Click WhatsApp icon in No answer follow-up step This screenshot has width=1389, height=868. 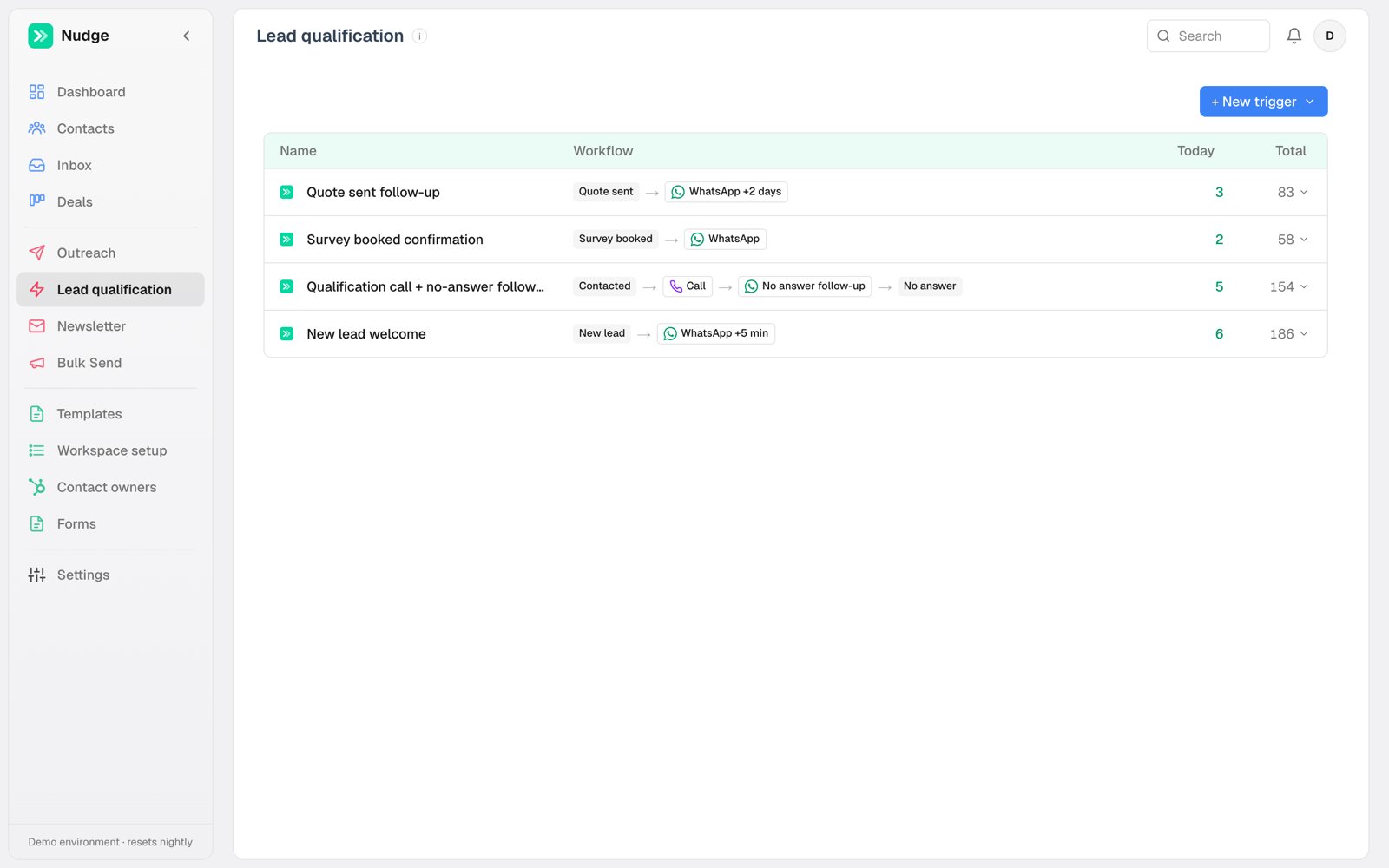pyautogui.click(x=751, y=286)
